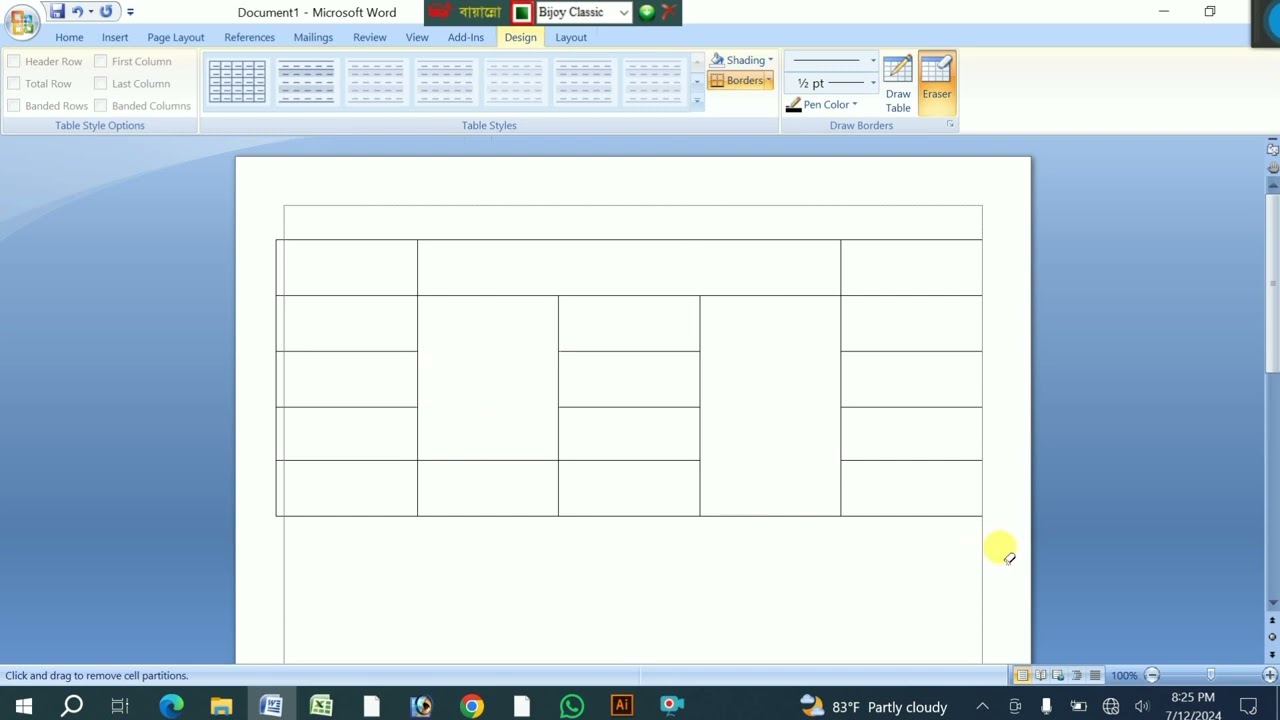Open Task View on the taskbar
The image size is (1280, 720).
click(x=120, y=706)
